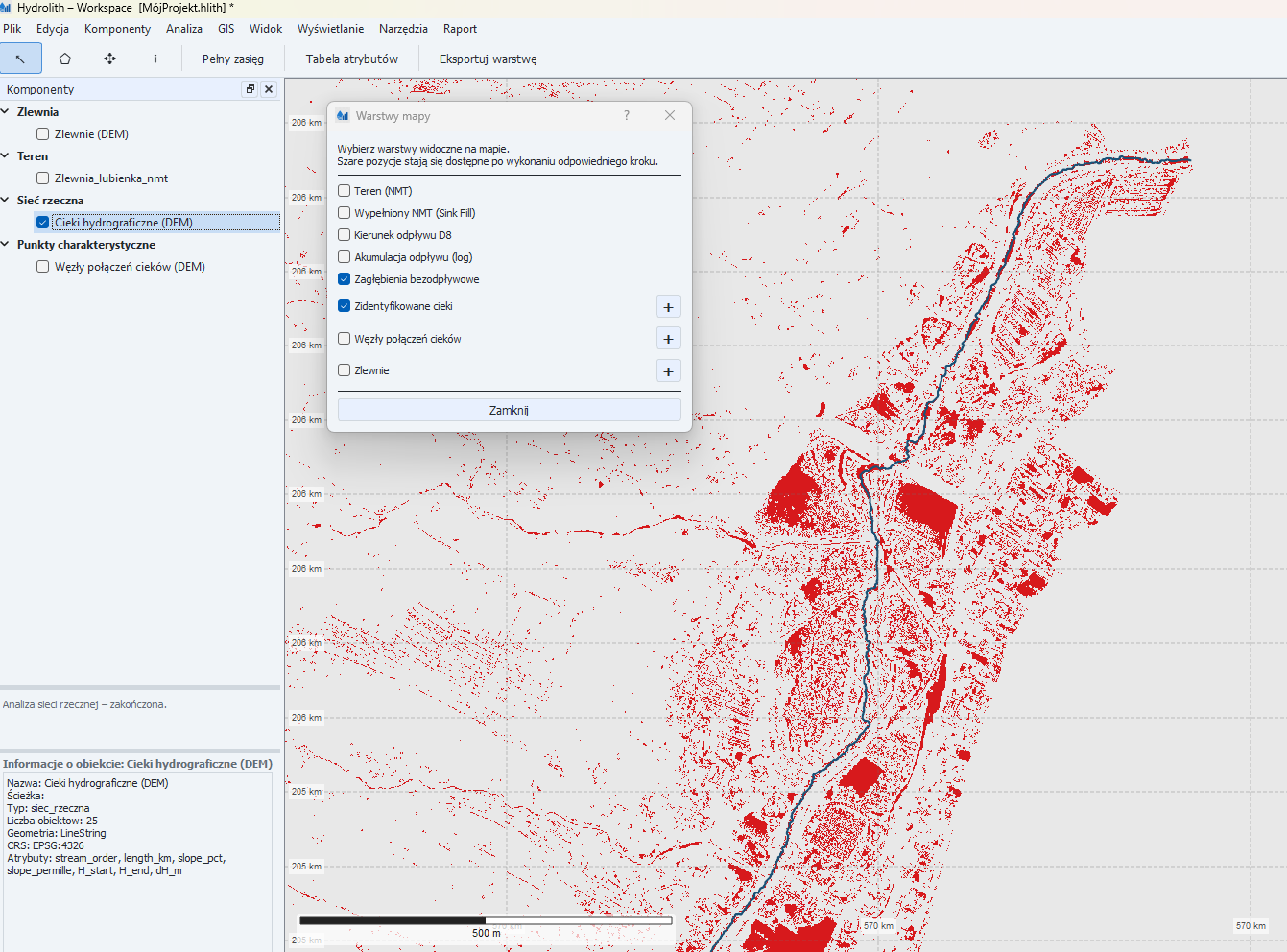Viewport: 1287px width, 952px height.
Task: Click plus button beside Zlewnie layer
Action: pos(669,371)
